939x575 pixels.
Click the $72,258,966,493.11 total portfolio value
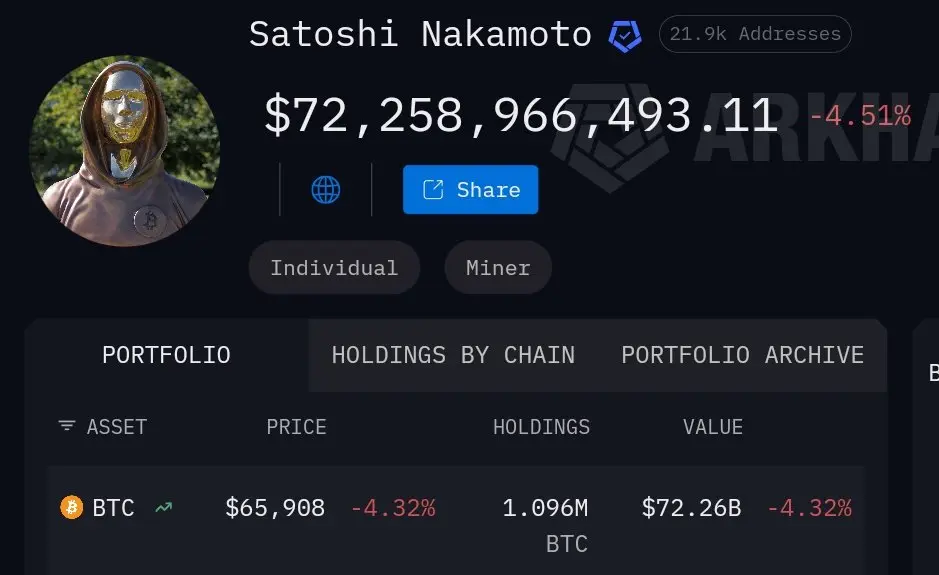(521, 115)
